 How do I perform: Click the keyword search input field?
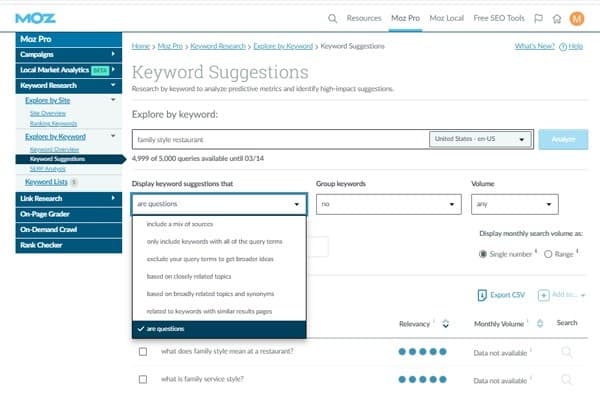(281, 139)
